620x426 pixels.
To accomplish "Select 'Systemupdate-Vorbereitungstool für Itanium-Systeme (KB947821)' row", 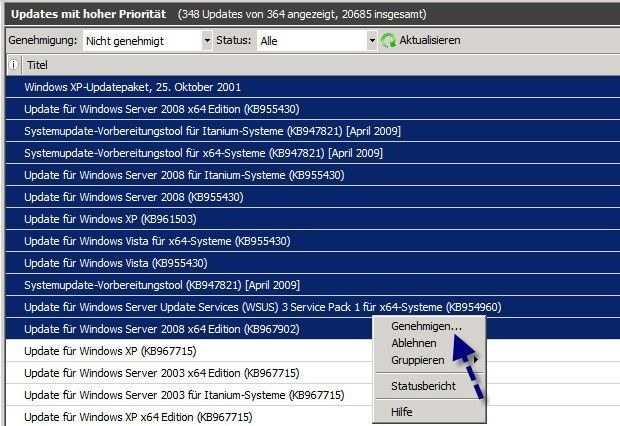I will pos(313,131).
